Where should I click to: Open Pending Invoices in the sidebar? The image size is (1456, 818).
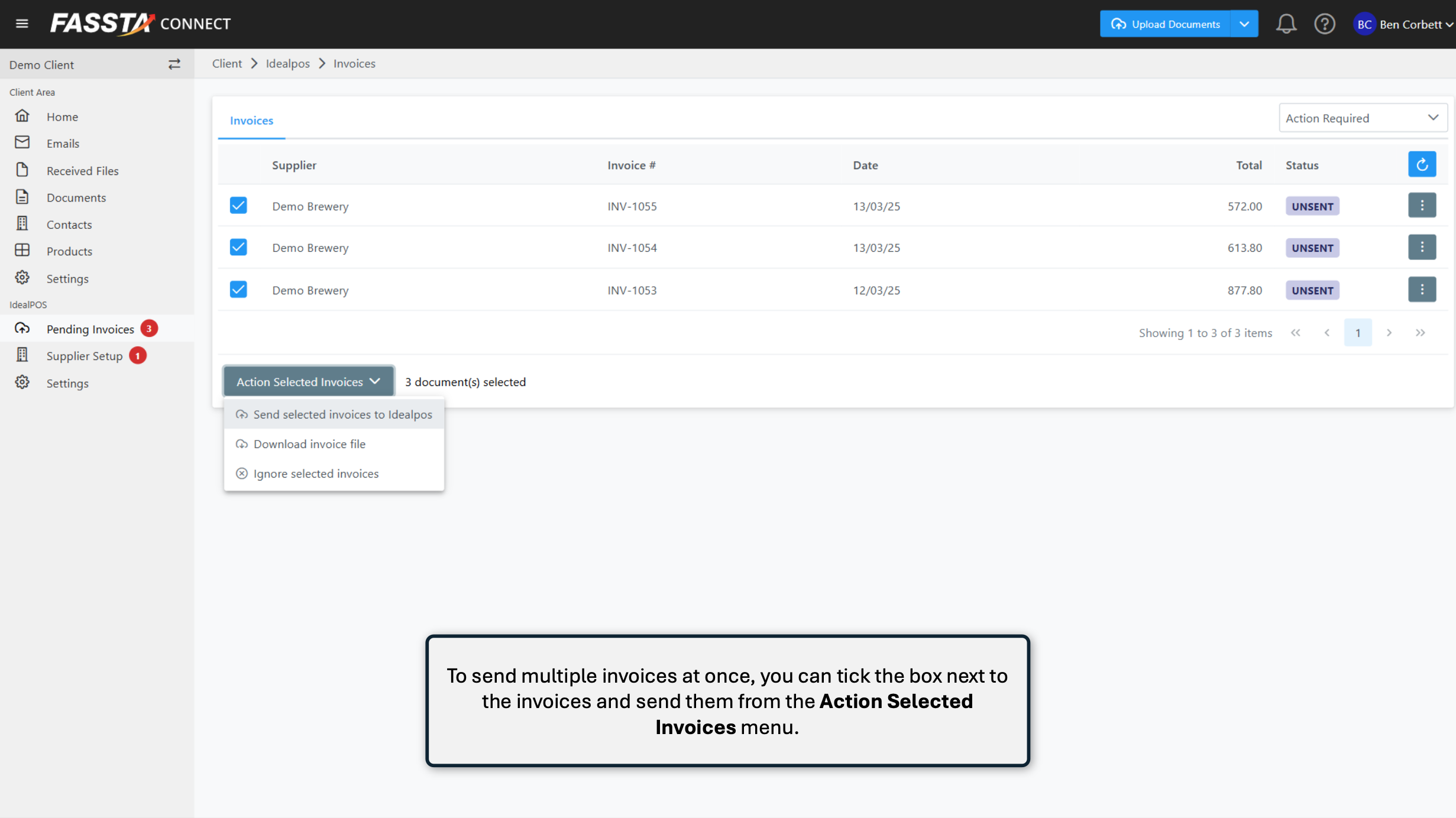[x=97, y=329]
